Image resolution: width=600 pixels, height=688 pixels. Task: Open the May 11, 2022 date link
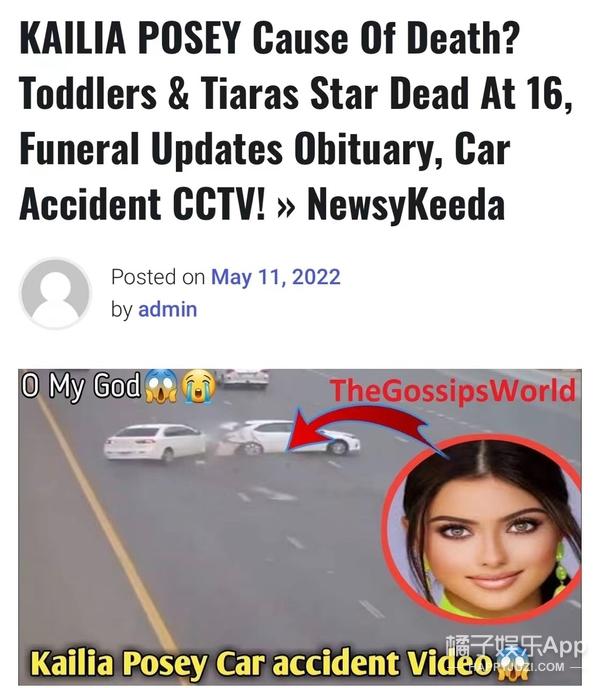click(x=276, y=277)
